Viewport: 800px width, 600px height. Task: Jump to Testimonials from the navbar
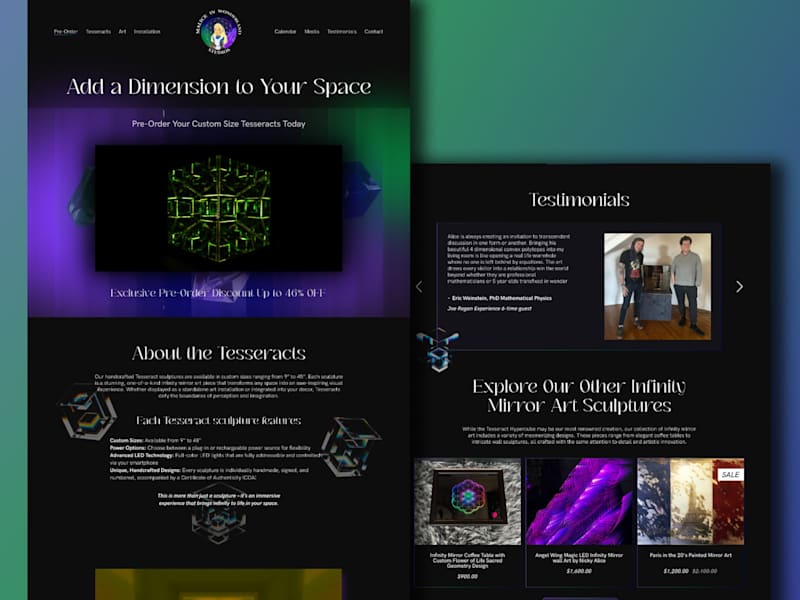342,32
